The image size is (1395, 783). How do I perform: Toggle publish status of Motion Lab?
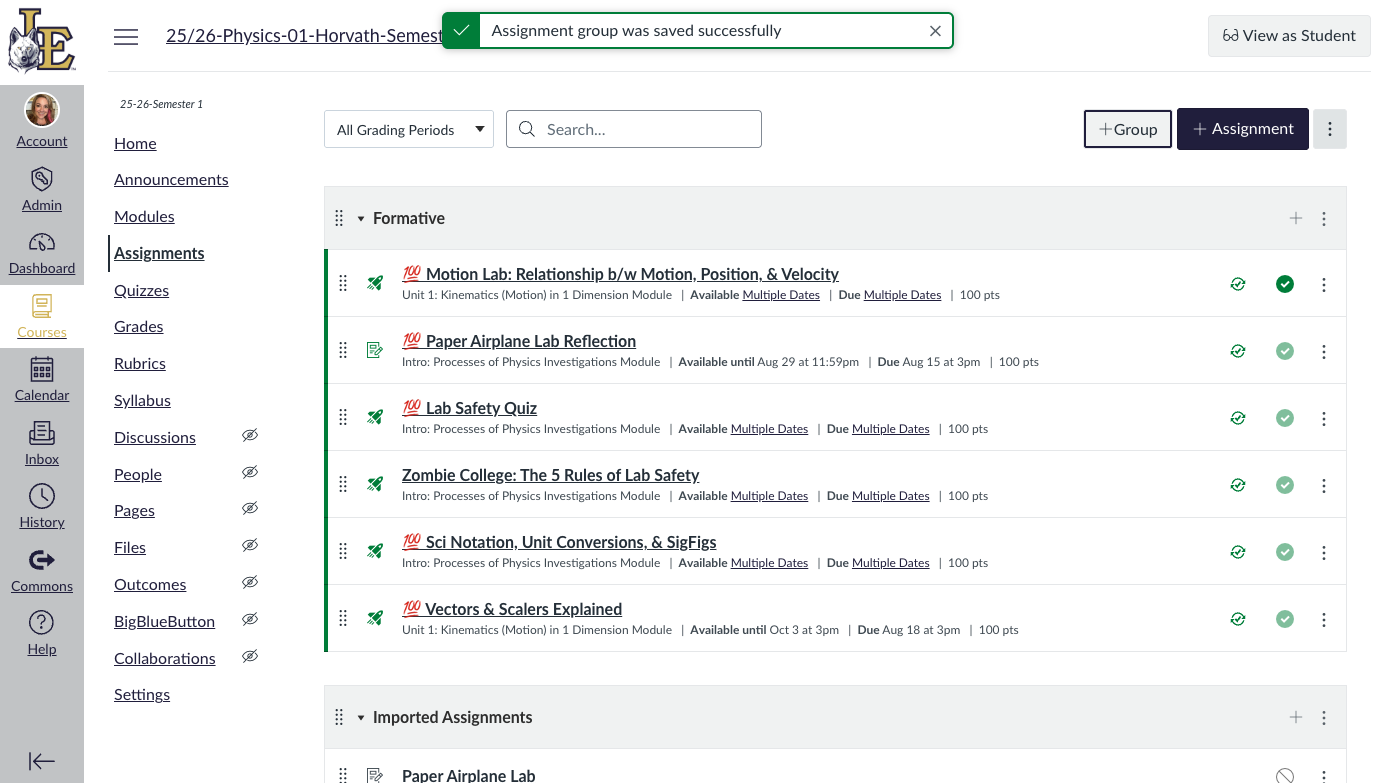pos(1285,284)
